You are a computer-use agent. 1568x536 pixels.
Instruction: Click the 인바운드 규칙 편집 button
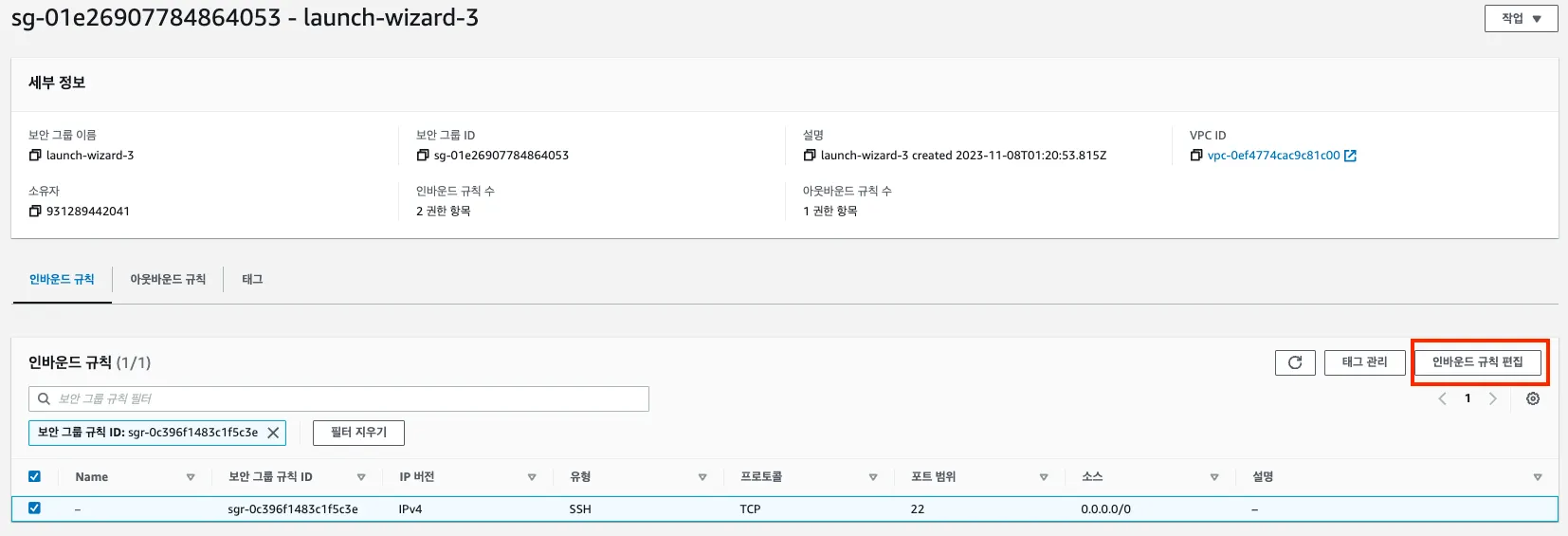coord(1477,362)
